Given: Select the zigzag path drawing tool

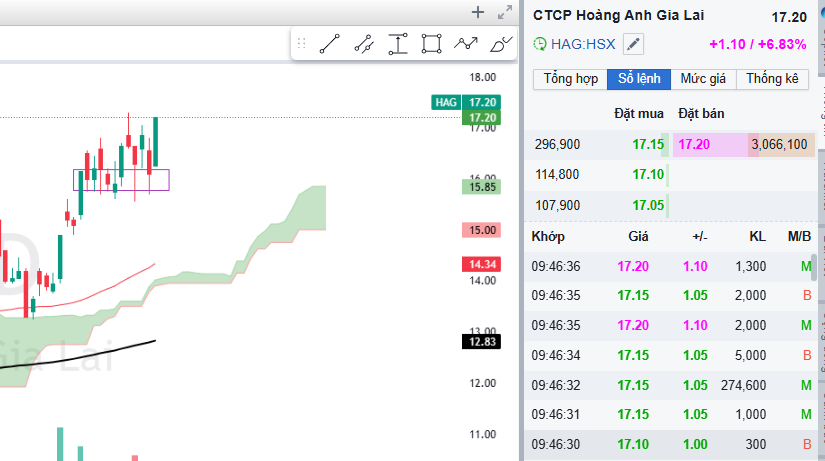Looking at the screenshot, I should tap(465, 44).
